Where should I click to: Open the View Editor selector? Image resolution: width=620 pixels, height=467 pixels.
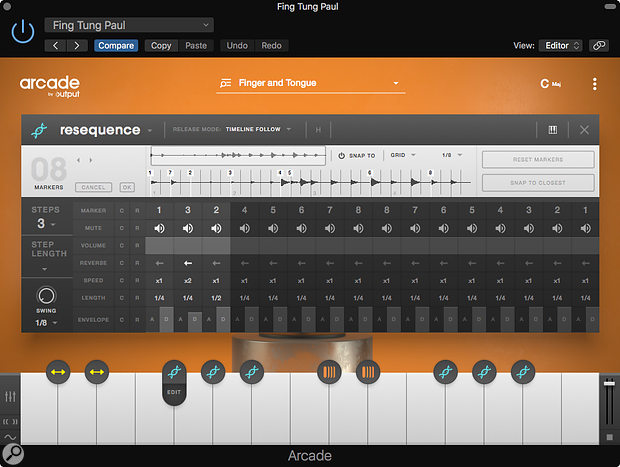coord(561,45)
